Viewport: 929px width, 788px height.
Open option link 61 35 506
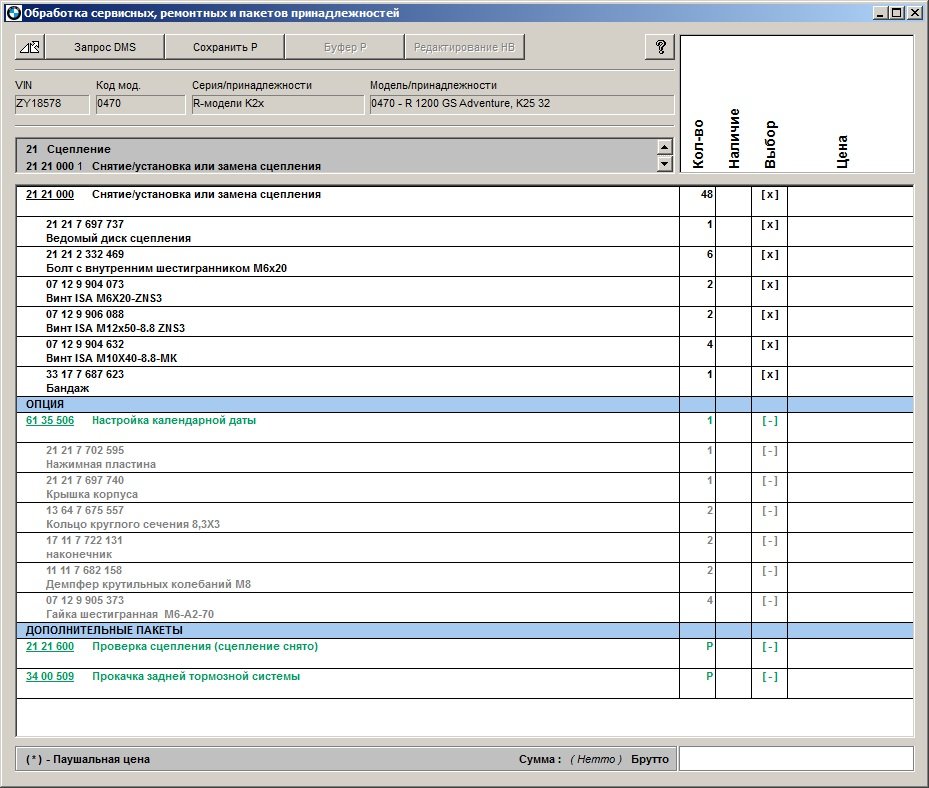tap(50, 421)
